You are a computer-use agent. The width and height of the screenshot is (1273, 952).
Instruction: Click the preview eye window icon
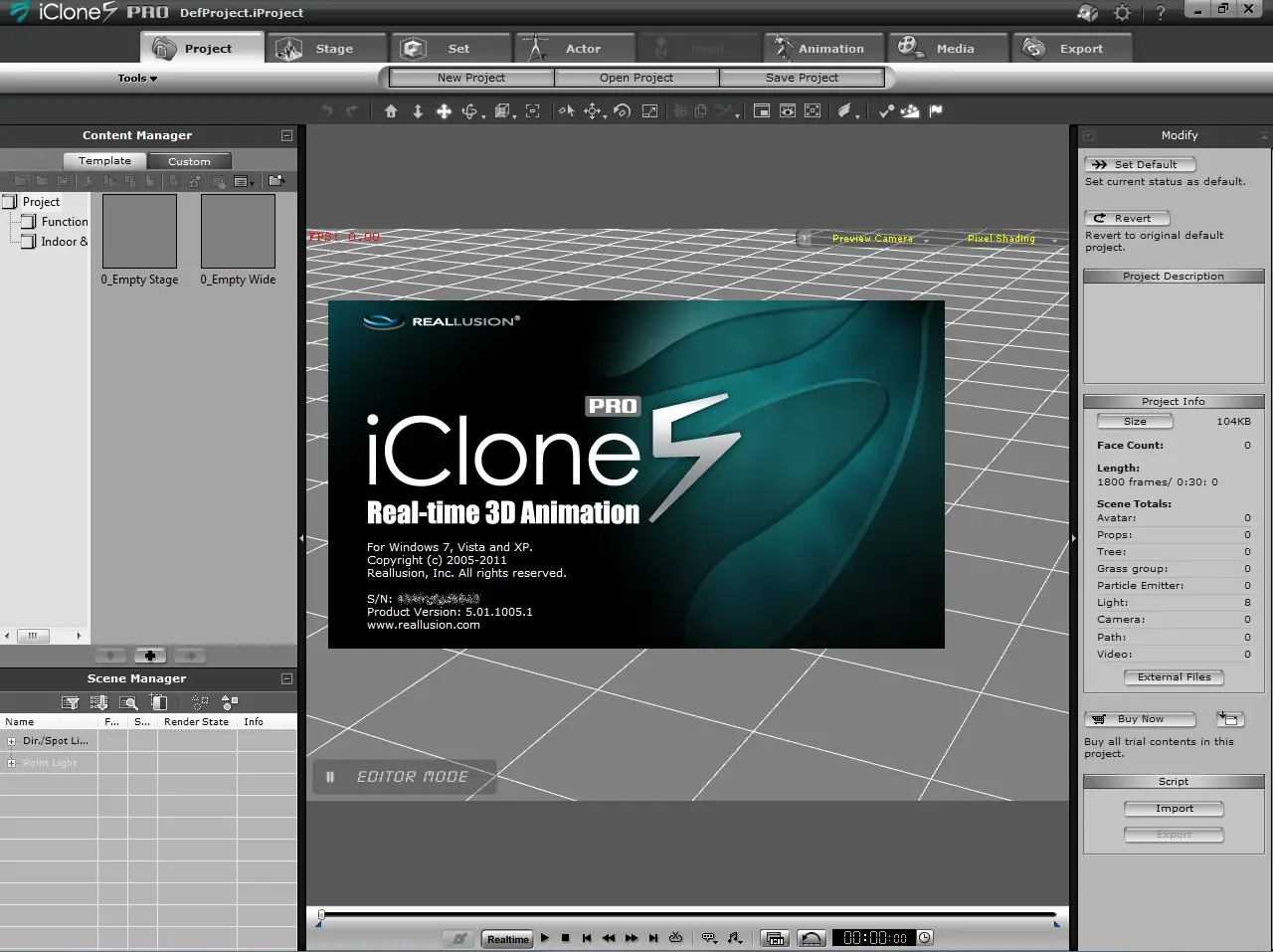[x=788, y=111]
